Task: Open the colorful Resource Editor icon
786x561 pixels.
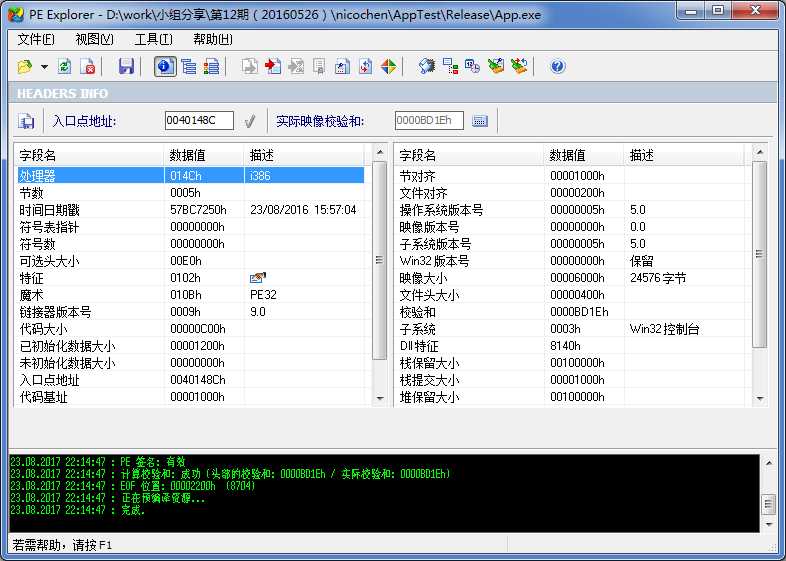Action: tap(388, 66)
